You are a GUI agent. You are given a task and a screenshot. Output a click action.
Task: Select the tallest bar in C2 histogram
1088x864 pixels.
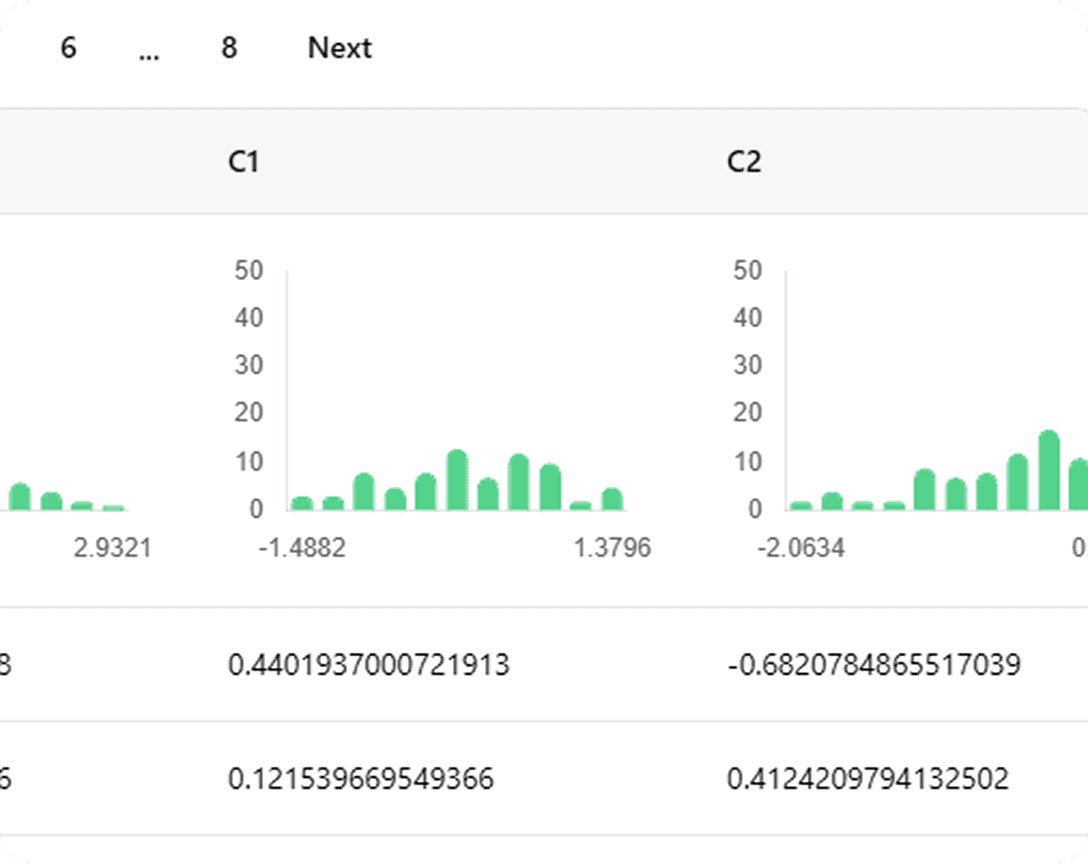pyautogui.click(x=1048, y=471)
